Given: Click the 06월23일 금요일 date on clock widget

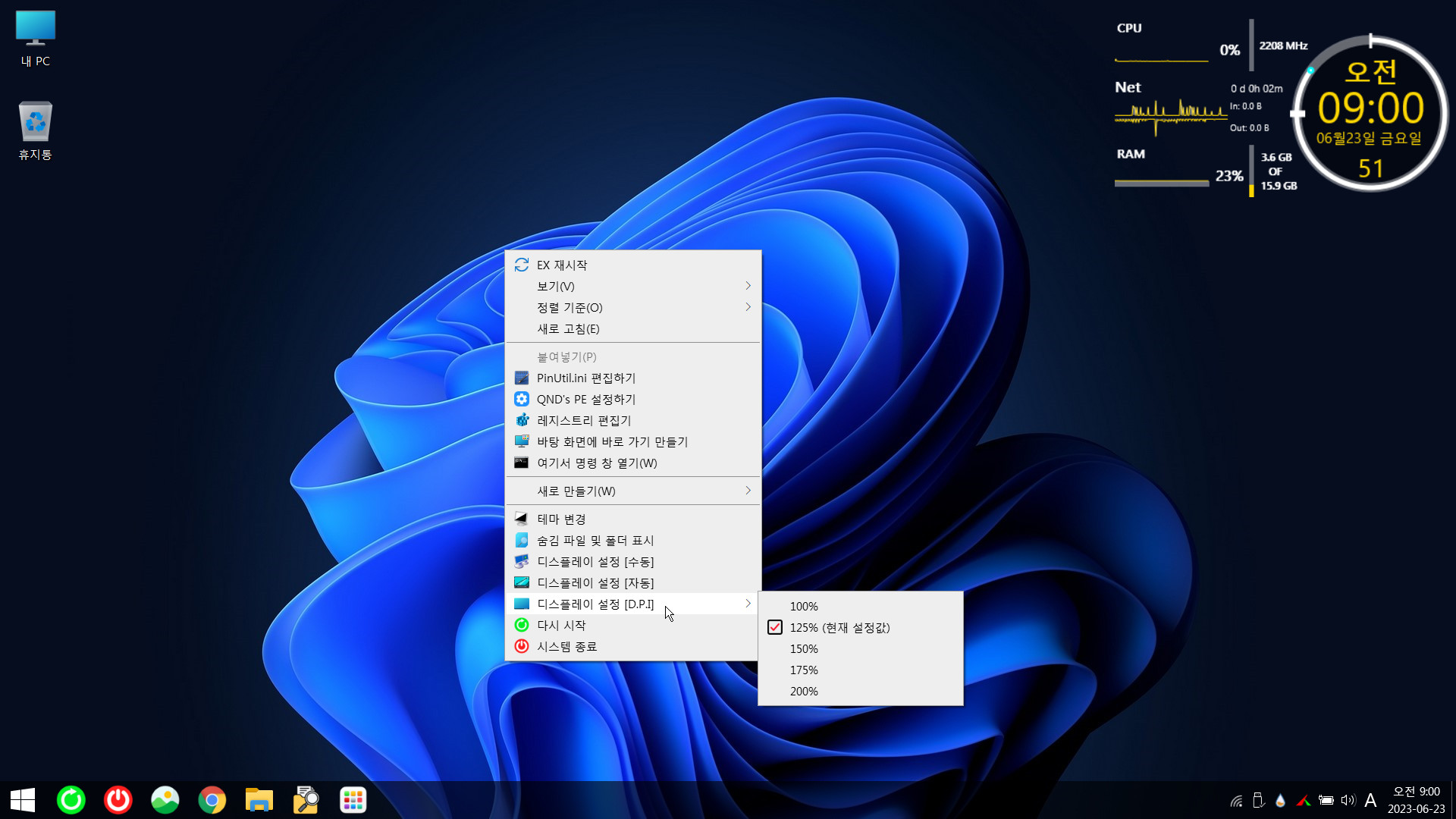Looking at the screenshot, I should click(x=1369, y=138).
